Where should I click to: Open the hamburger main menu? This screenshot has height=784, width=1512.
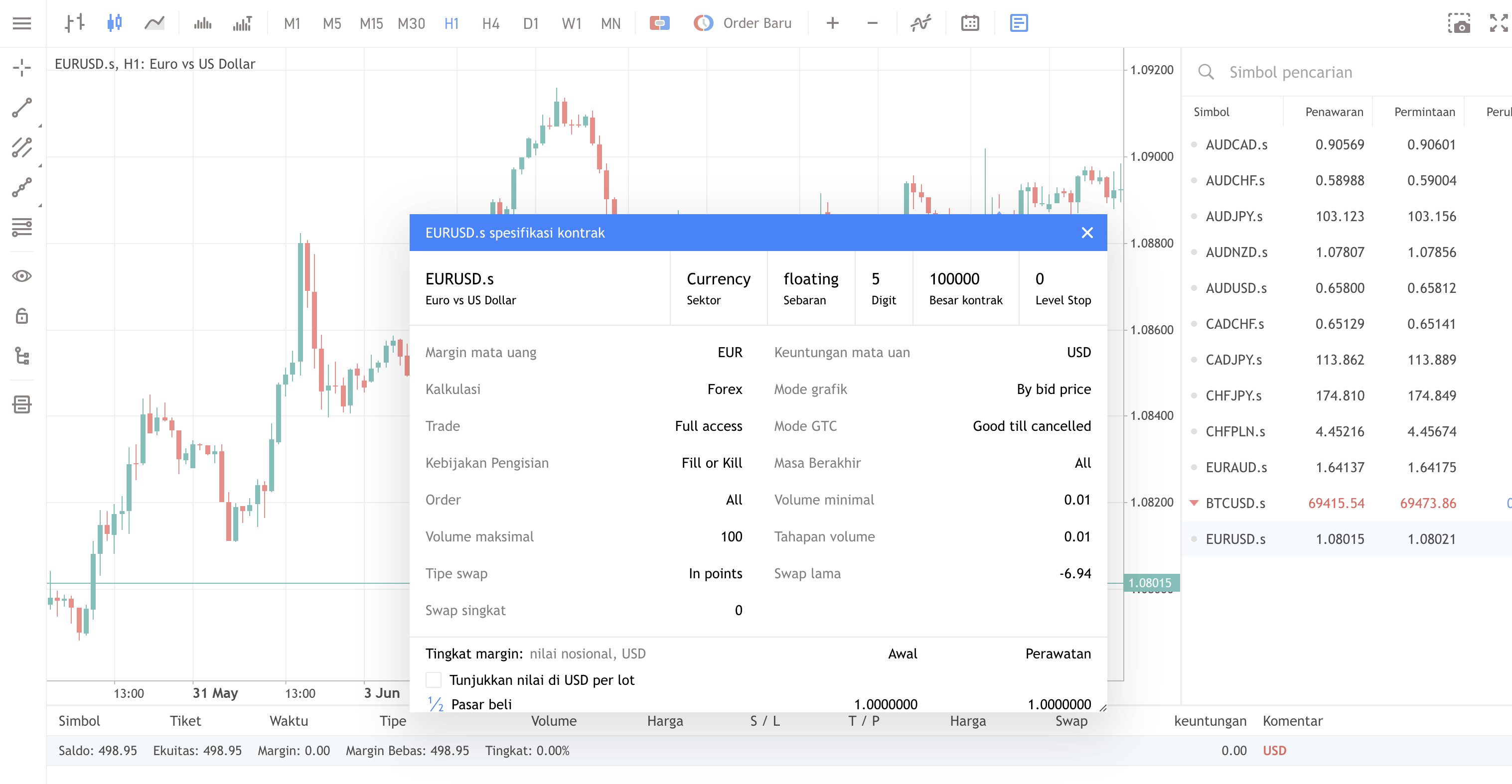[x=22, y=23]
